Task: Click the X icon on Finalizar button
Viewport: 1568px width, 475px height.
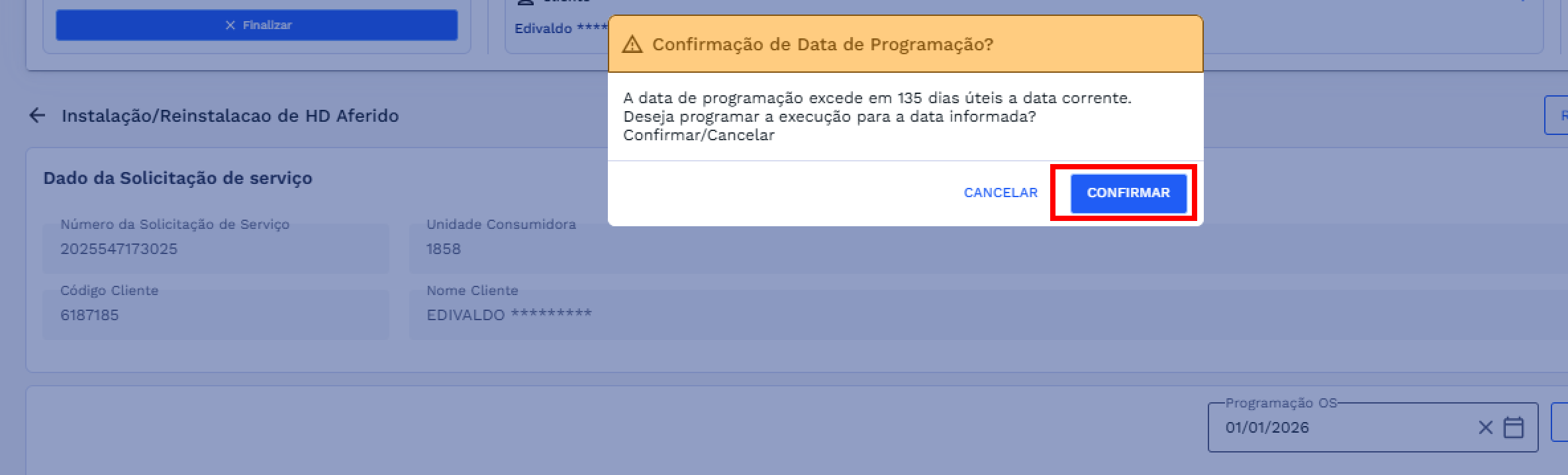Action: pos(230,25)
